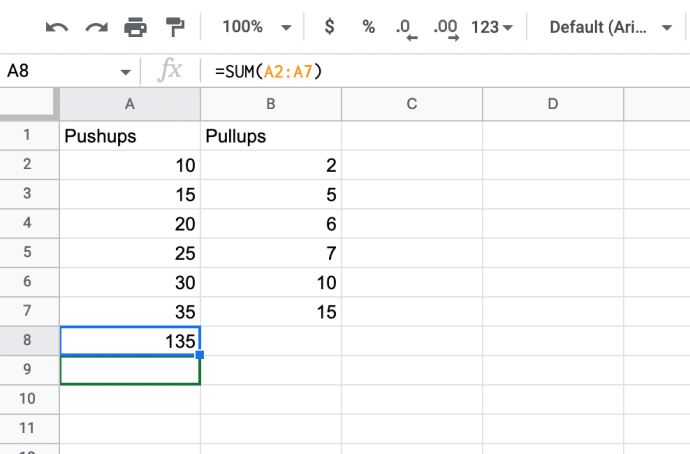
Task: Decrease decimal places icon
Action: (406, 28)
